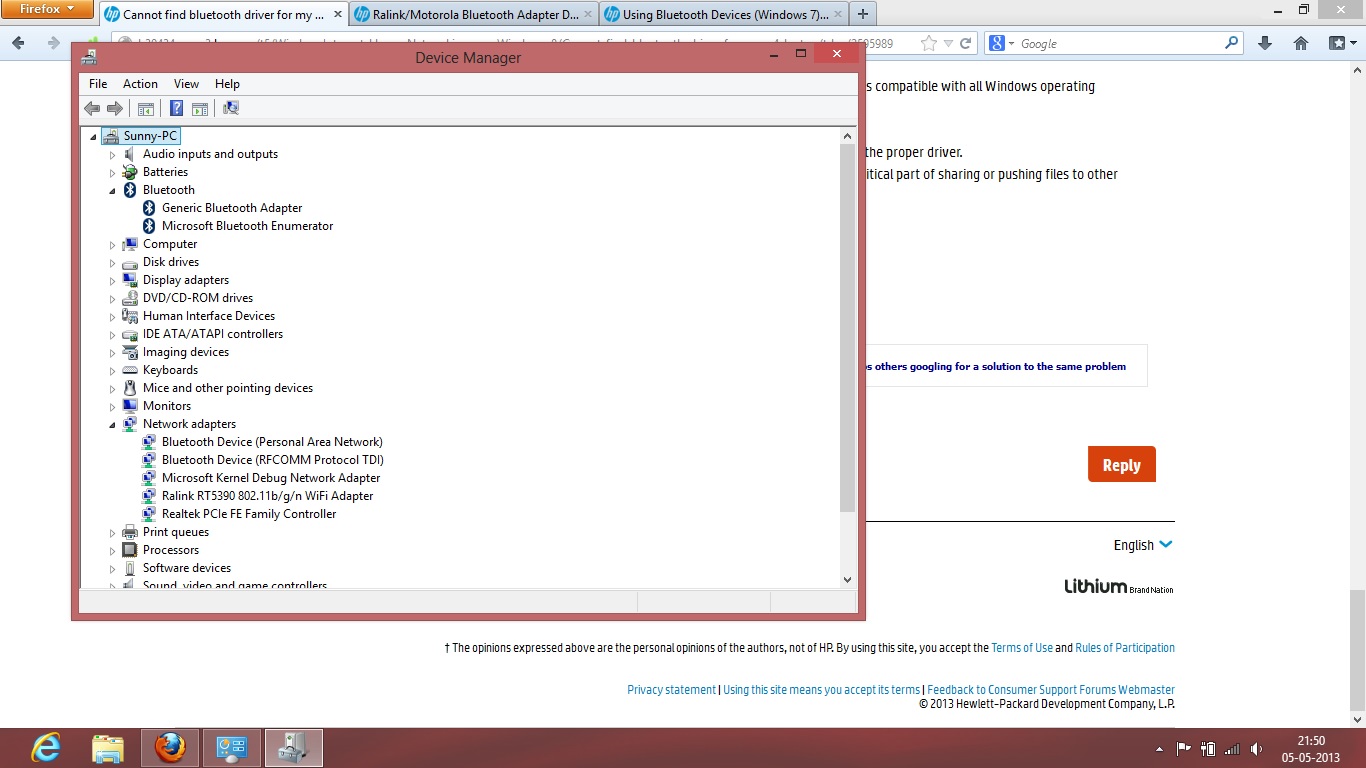The height and width of the screenshot is (768, 1366).
Task: Open the Privacy statement link
Action: [672, 690]
